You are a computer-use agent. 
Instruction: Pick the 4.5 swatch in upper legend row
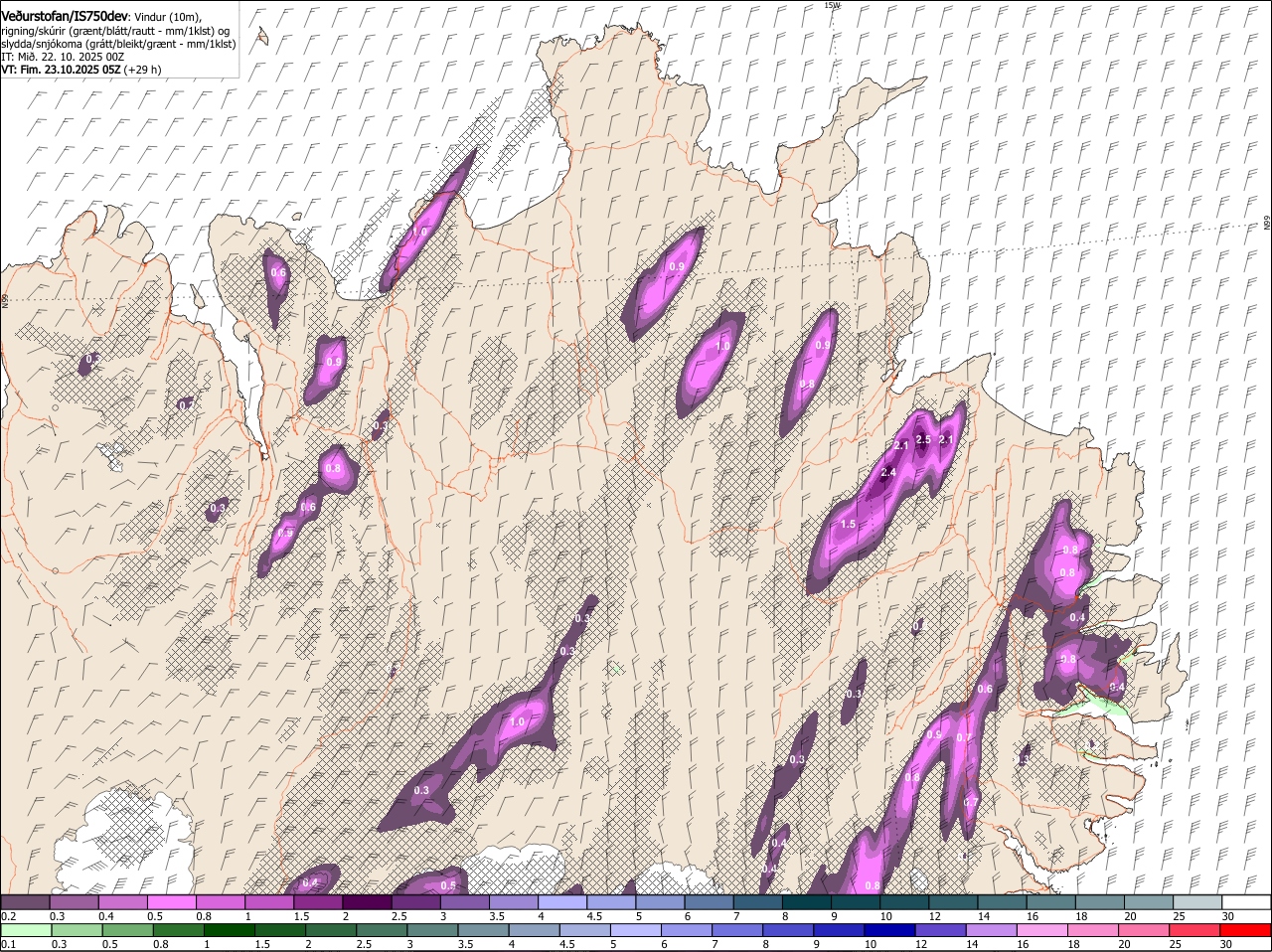[611, 902]
